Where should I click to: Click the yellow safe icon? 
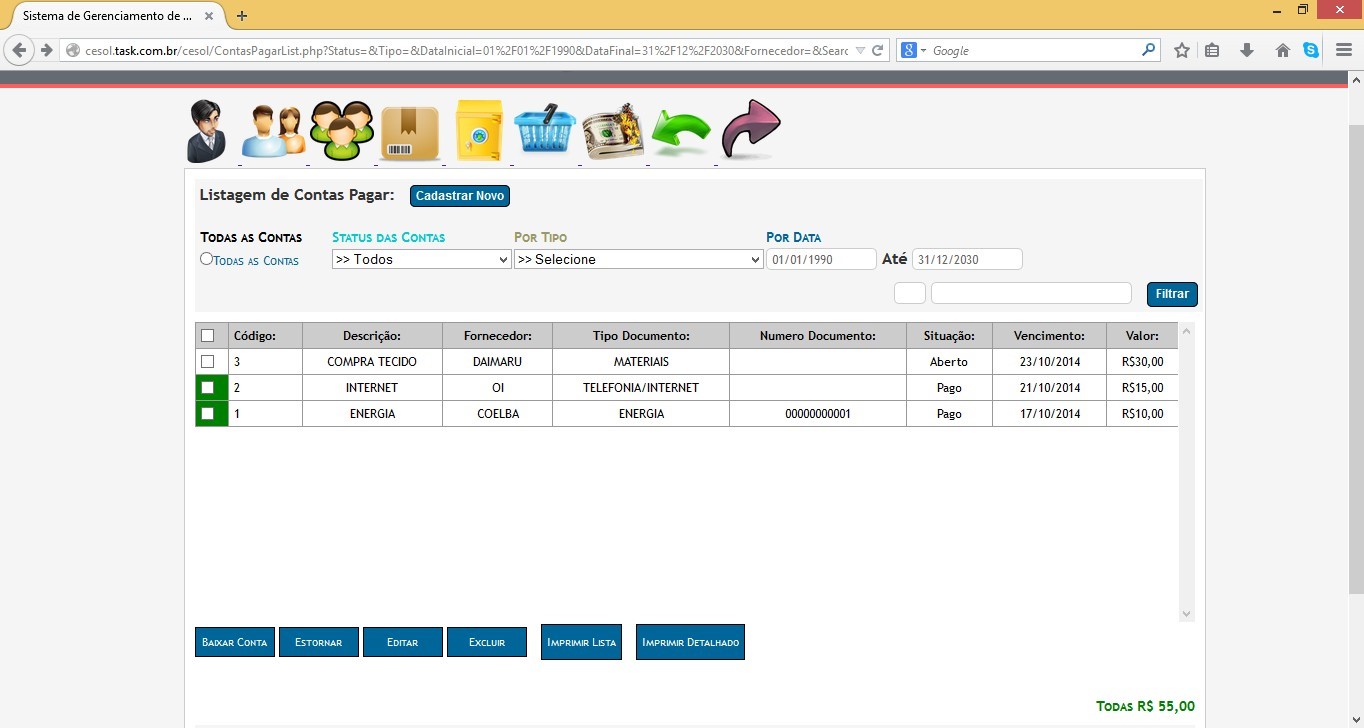click(479, 131)
